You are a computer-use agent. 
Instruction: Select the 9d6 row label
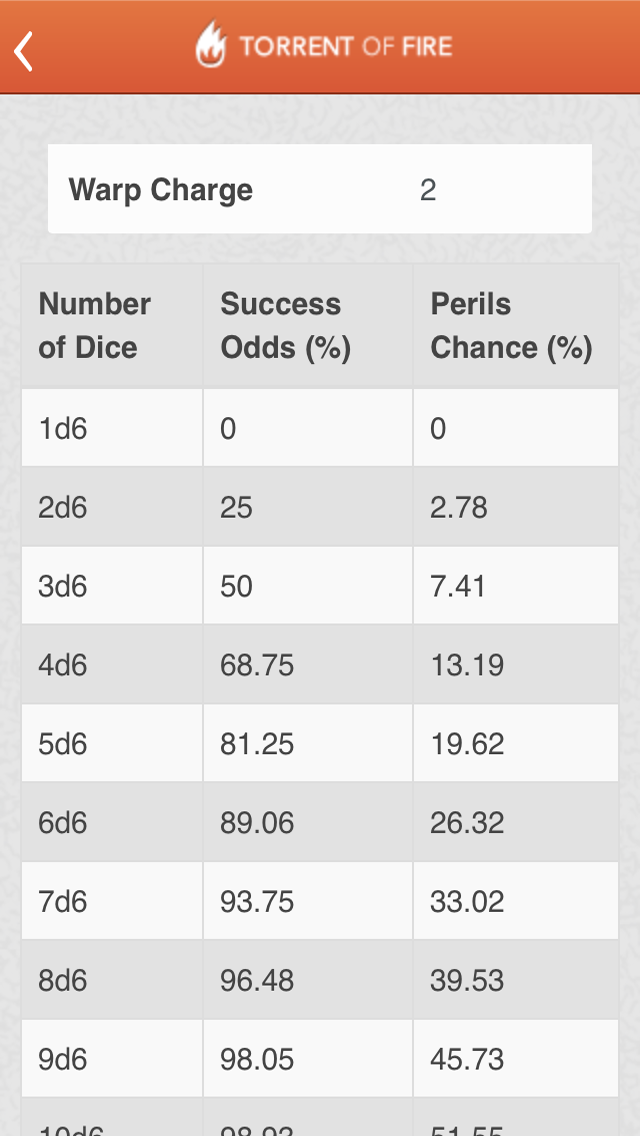coord(63,1061)
